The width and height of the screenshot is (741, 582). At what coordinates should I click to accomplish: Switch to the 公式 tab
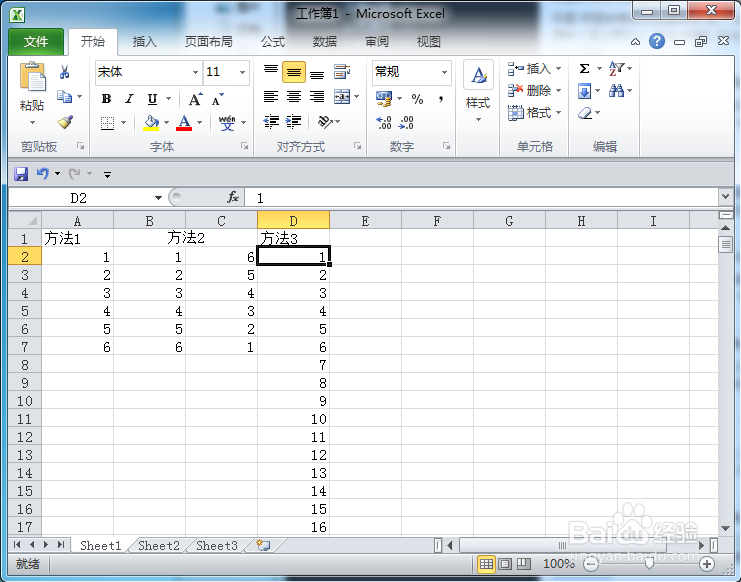pyautogui.click(x=273, y=42)
